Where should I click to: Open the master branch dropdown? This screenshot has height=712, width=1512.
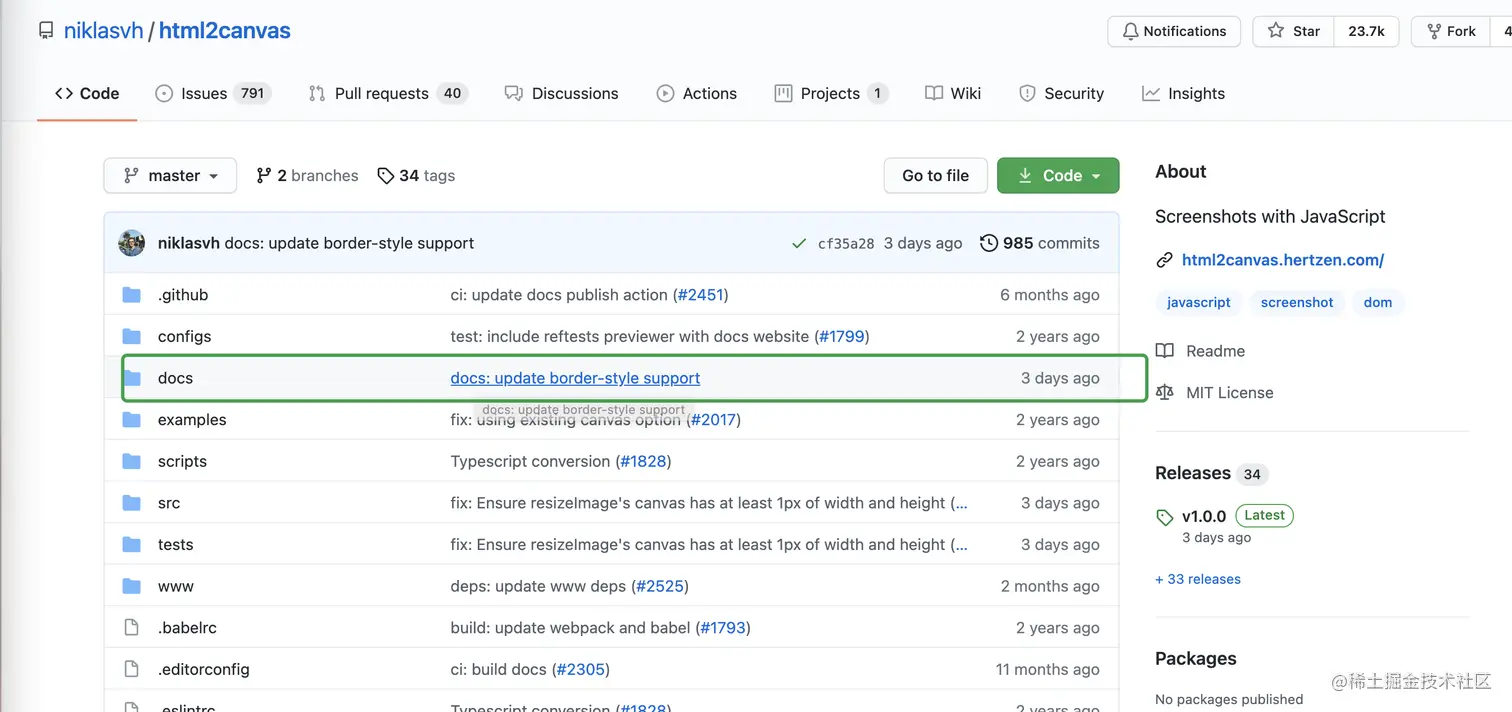pyautogui.click(x=170, y=176)
